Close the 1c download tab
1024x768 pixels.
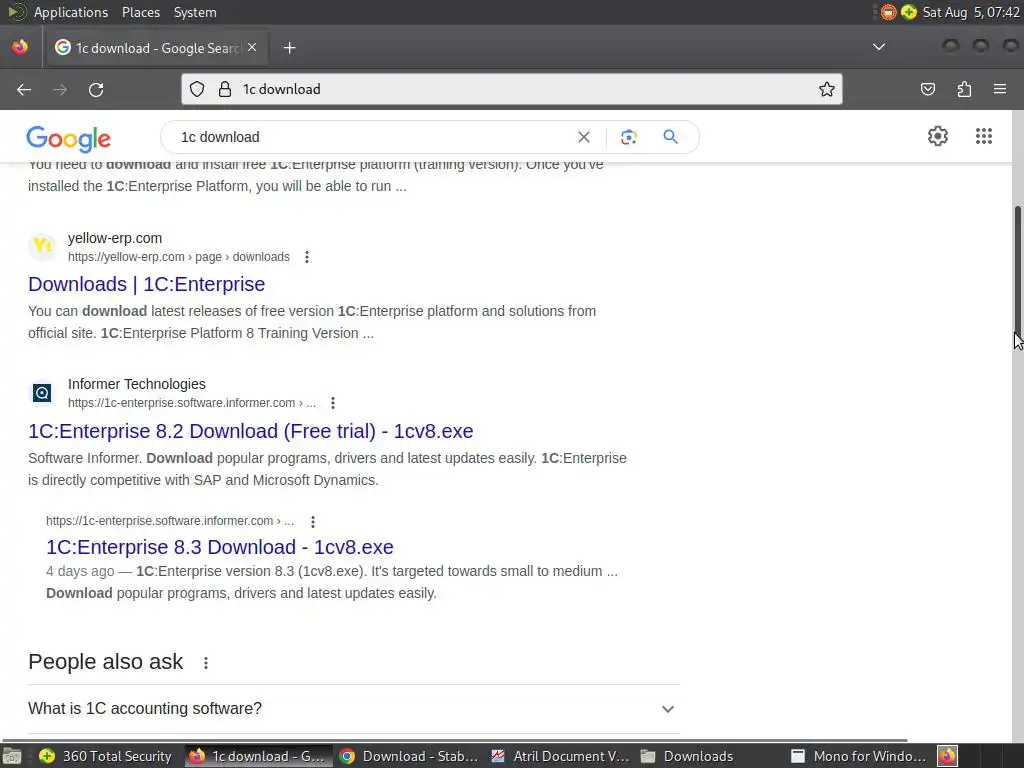[x=252, y=48]
